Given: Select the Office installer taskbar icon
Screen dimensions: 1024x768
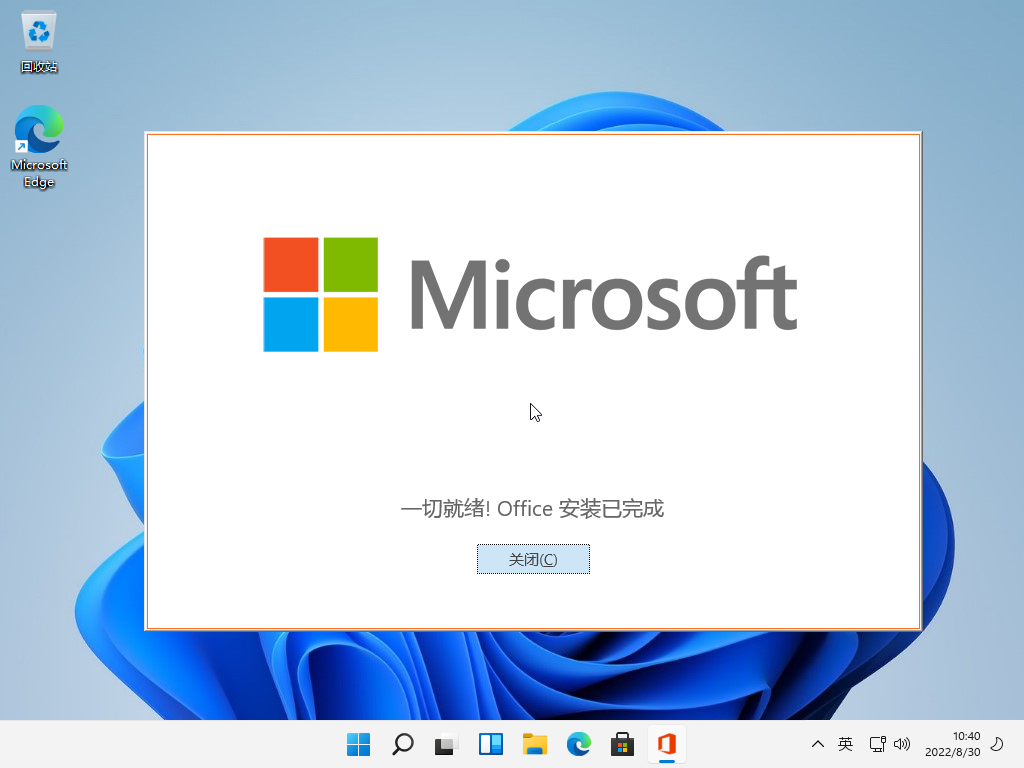Looking at the screenshot, I should 667,744.
